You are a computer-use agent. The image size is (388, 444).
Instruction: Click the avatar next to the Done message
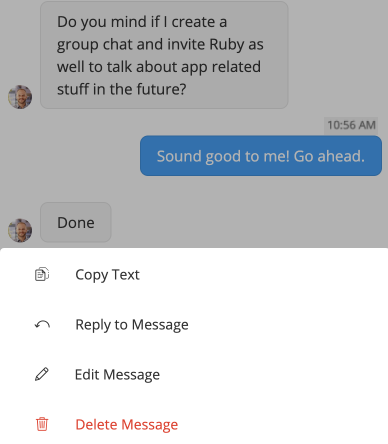point(20,230)
